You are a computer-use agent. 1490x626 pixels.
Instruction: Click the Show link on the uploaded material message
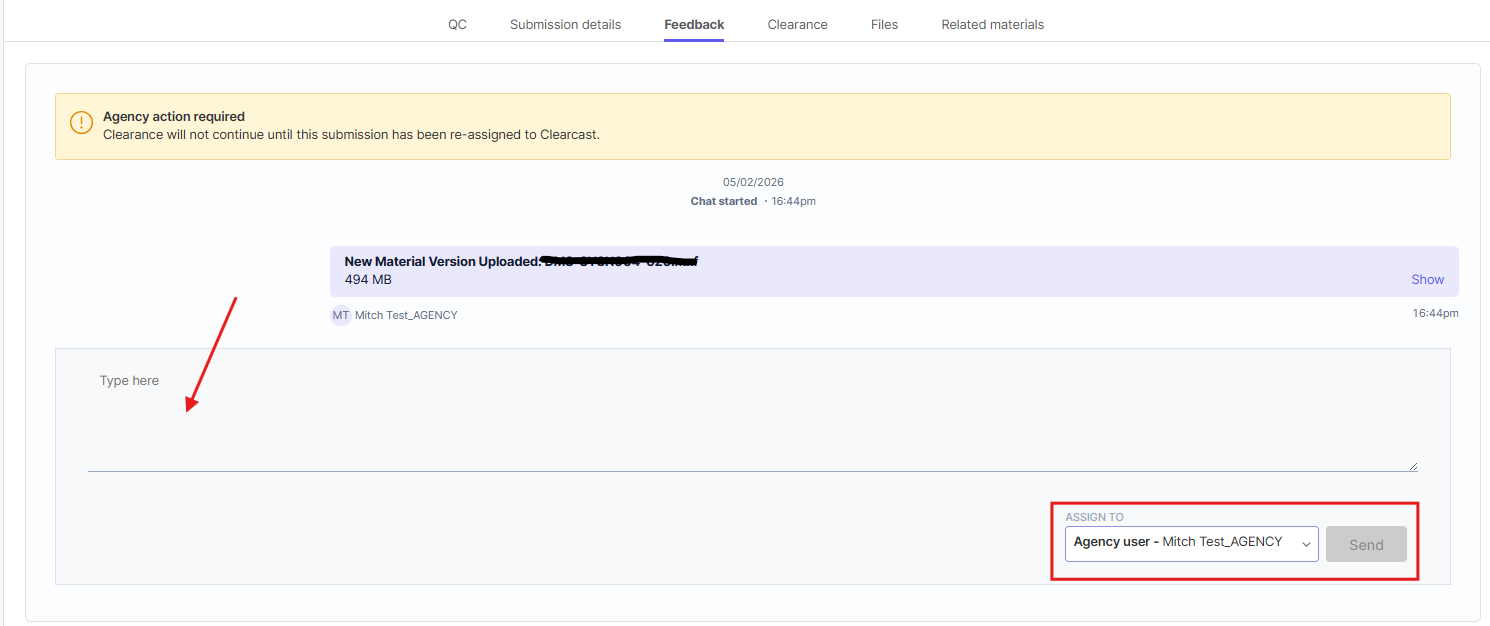pos(1427,280)
